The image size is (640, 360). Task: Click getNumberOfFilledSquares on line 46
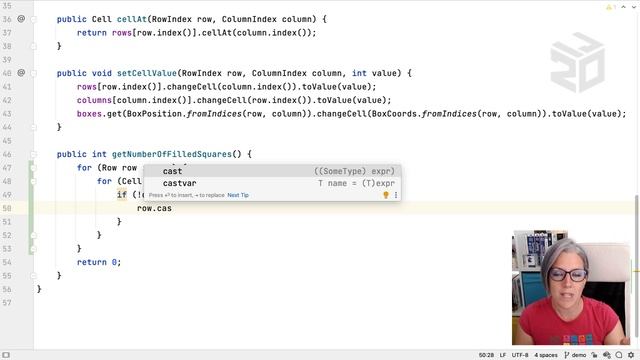point(172,154)
